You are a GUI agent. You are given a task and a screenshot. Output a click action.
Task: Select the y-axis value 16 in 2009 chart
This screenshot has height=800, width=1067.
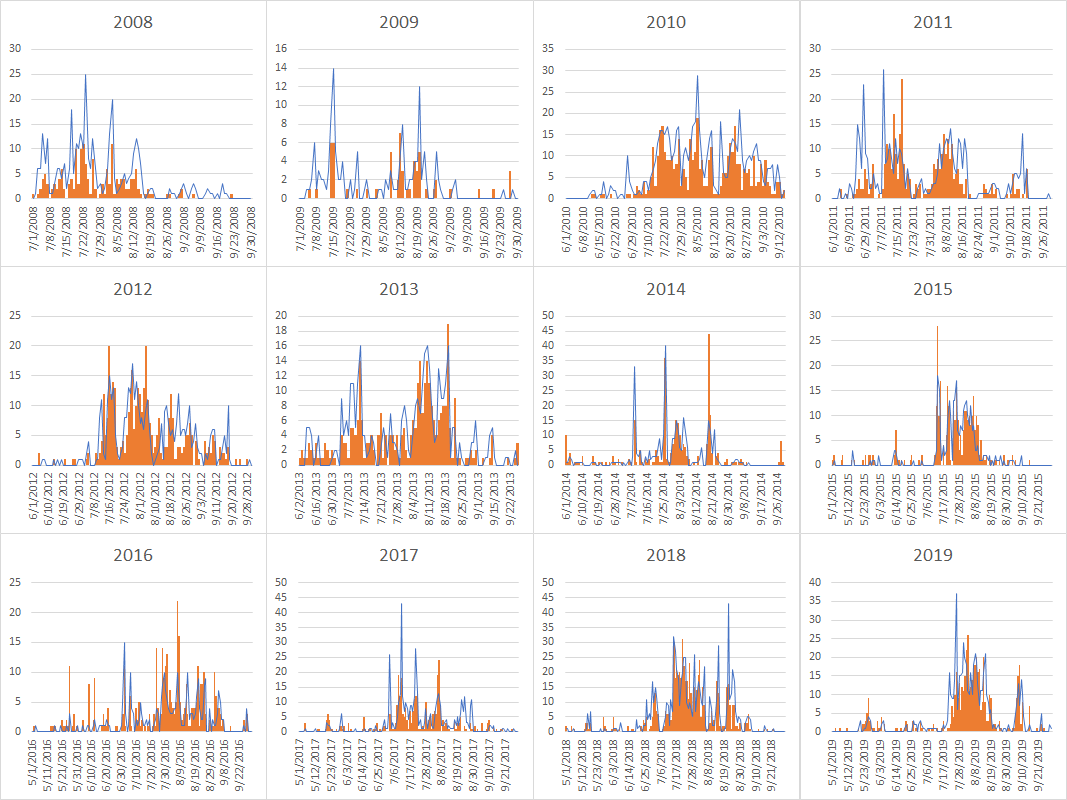tap(281, 48)
